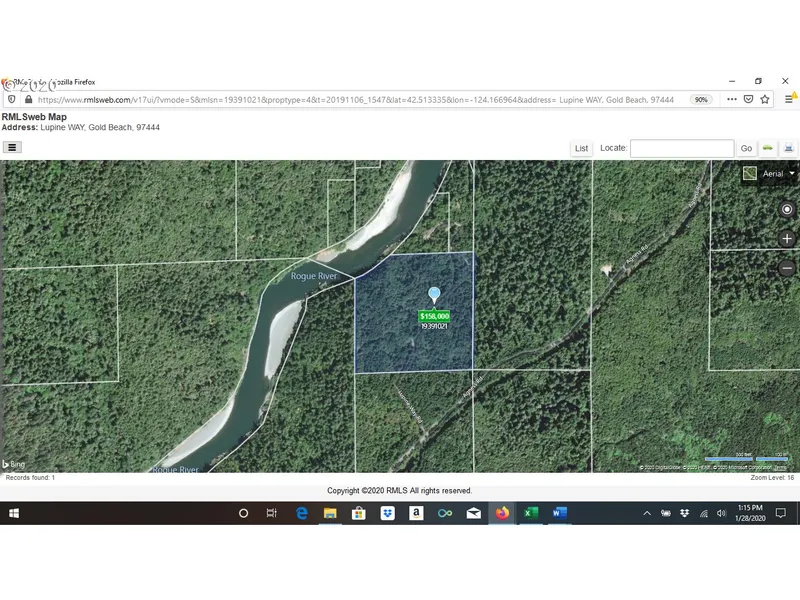The width and height of the screenshot is (800, 600).
Task: Open the Firefox tracking protection shield
Action: 12,100
